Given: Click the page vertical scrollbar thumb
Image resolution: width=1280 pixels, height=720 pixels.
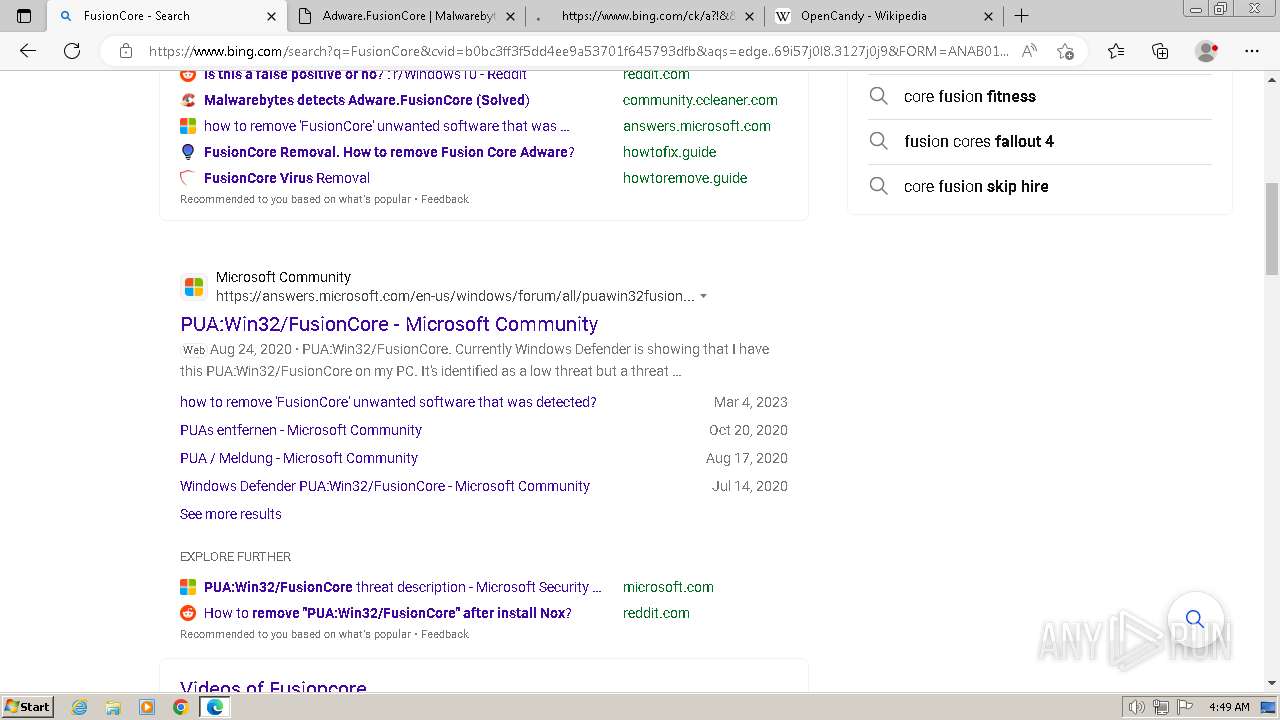Looking at the screenshot, I should pyautogui.click(x=1271, y=229).
